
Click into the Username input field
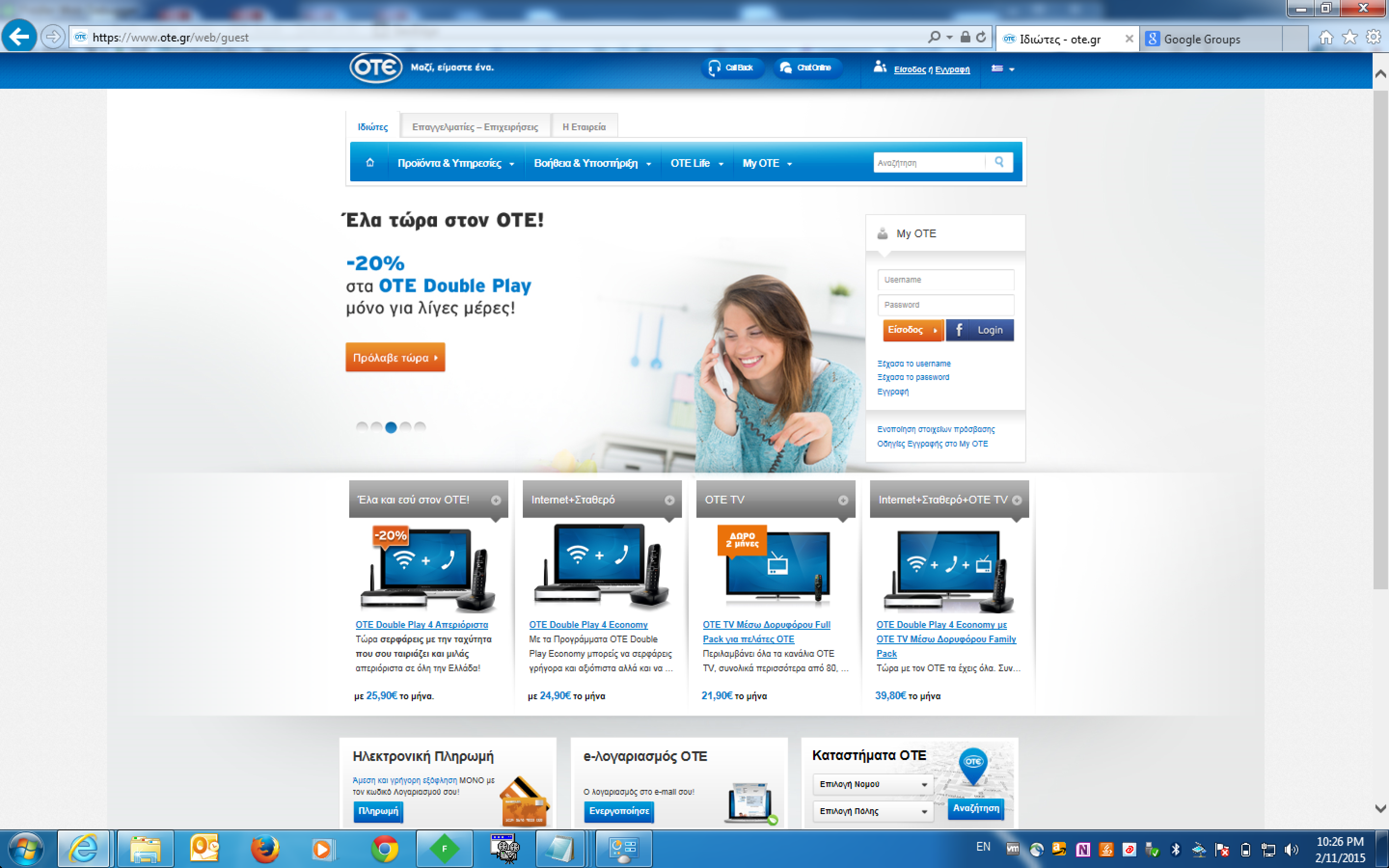[x=945, y=280]
